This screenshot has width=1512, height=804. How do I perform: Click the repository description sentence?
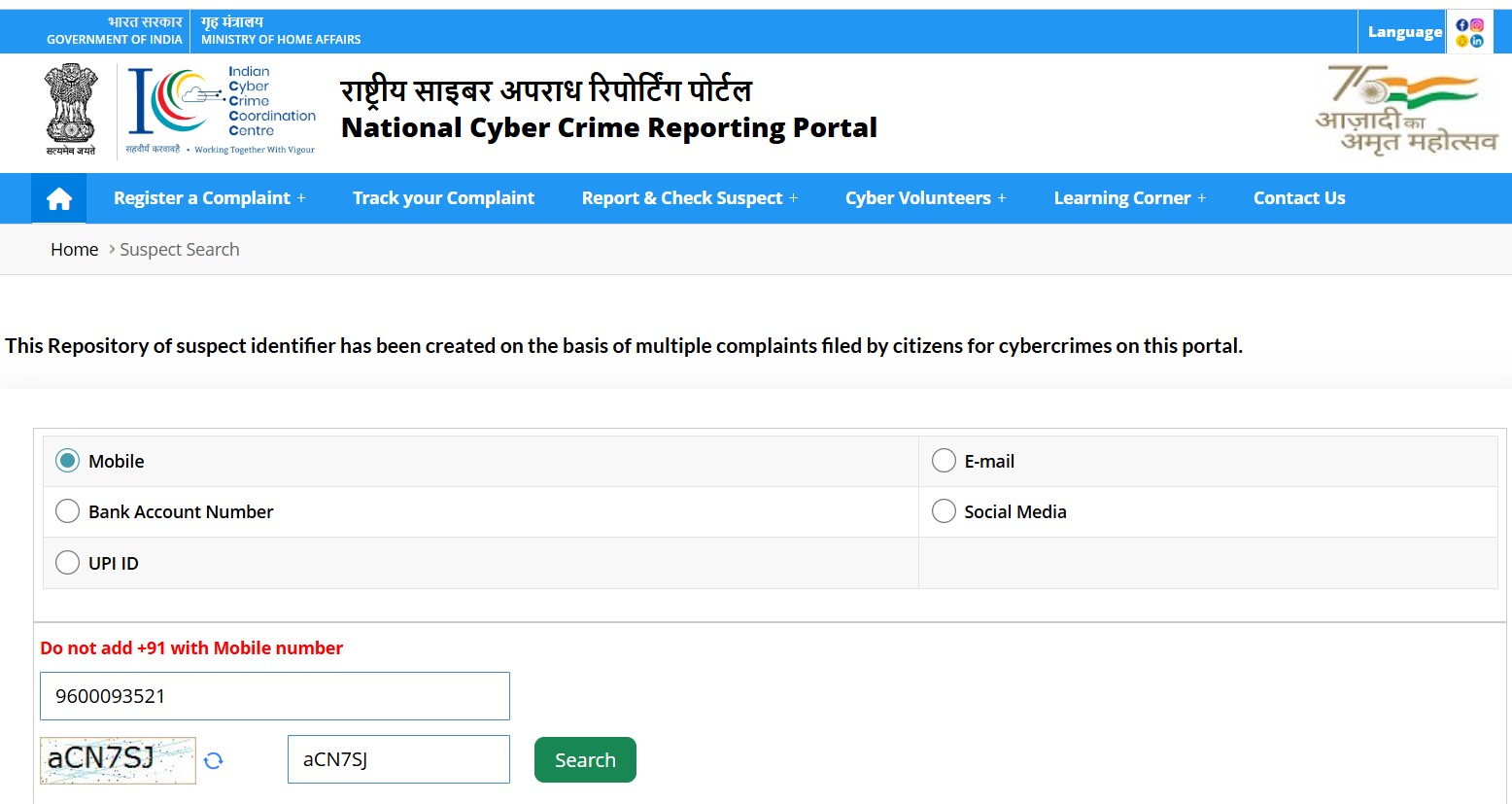[x=624, y=346]
